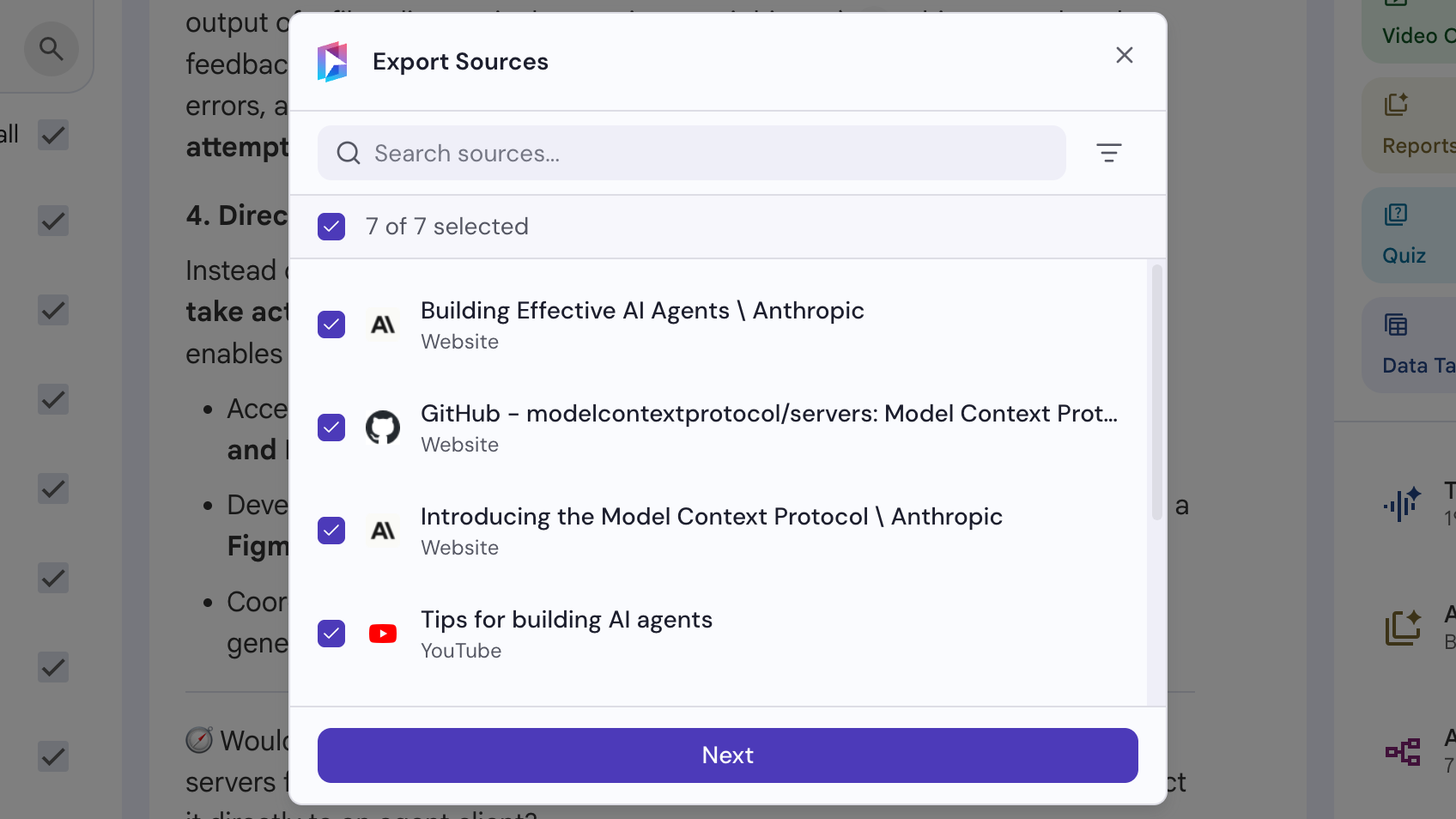Click the compass icon in the background chat
Screen dimensions: 1456x819
(199, 740)
